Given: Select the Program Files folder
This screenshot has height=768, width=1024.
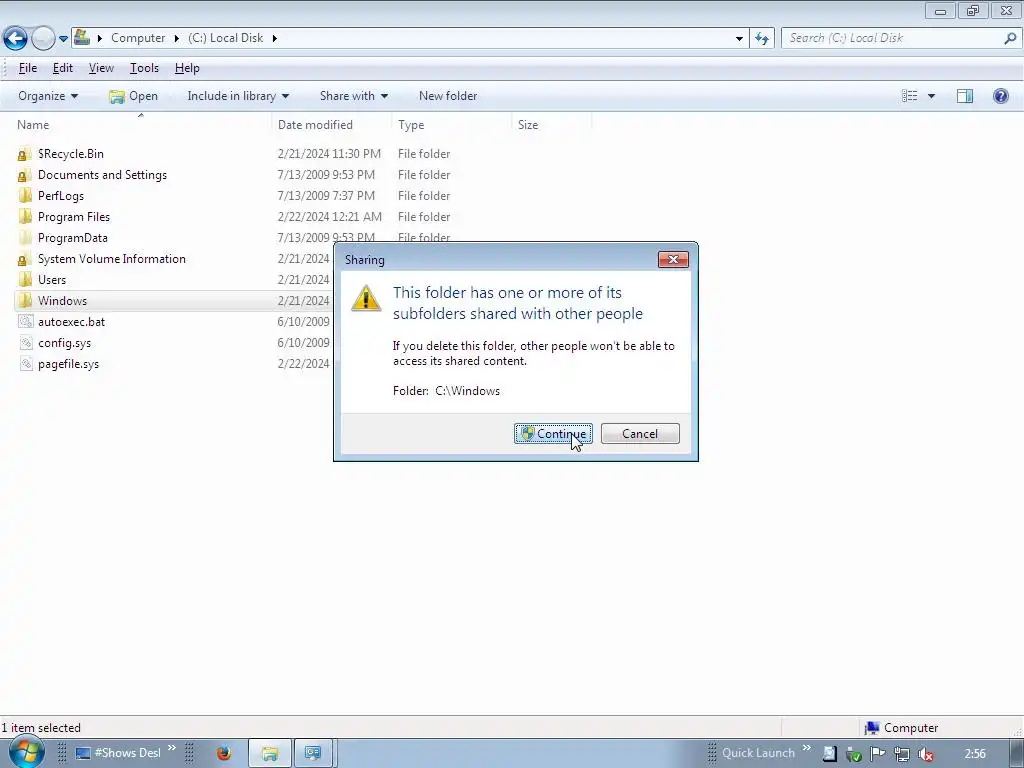Looking at the screenshot, I should [x=74, y=217].
